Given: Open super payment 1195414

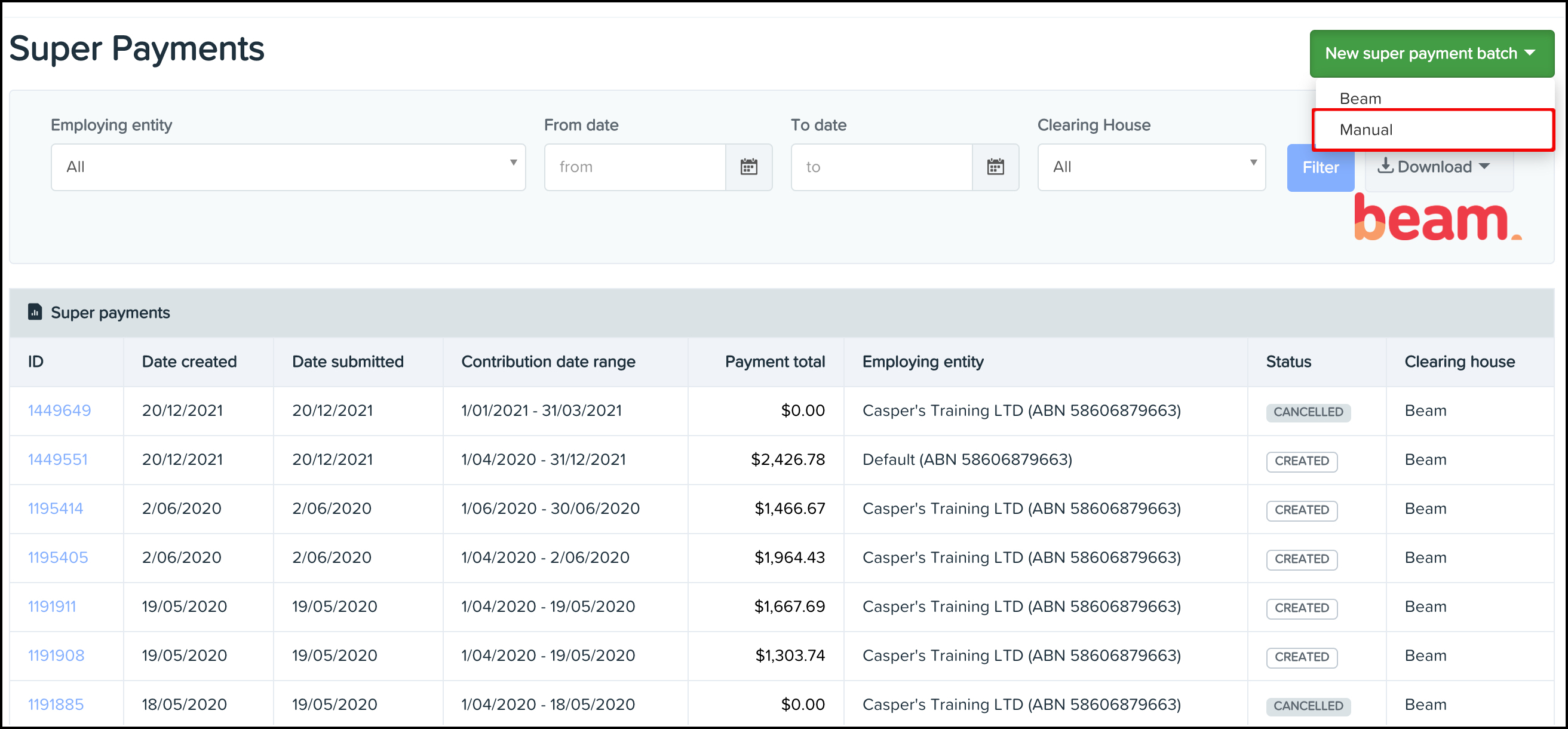Looking at the screenshot, I should tap(56, 508).
